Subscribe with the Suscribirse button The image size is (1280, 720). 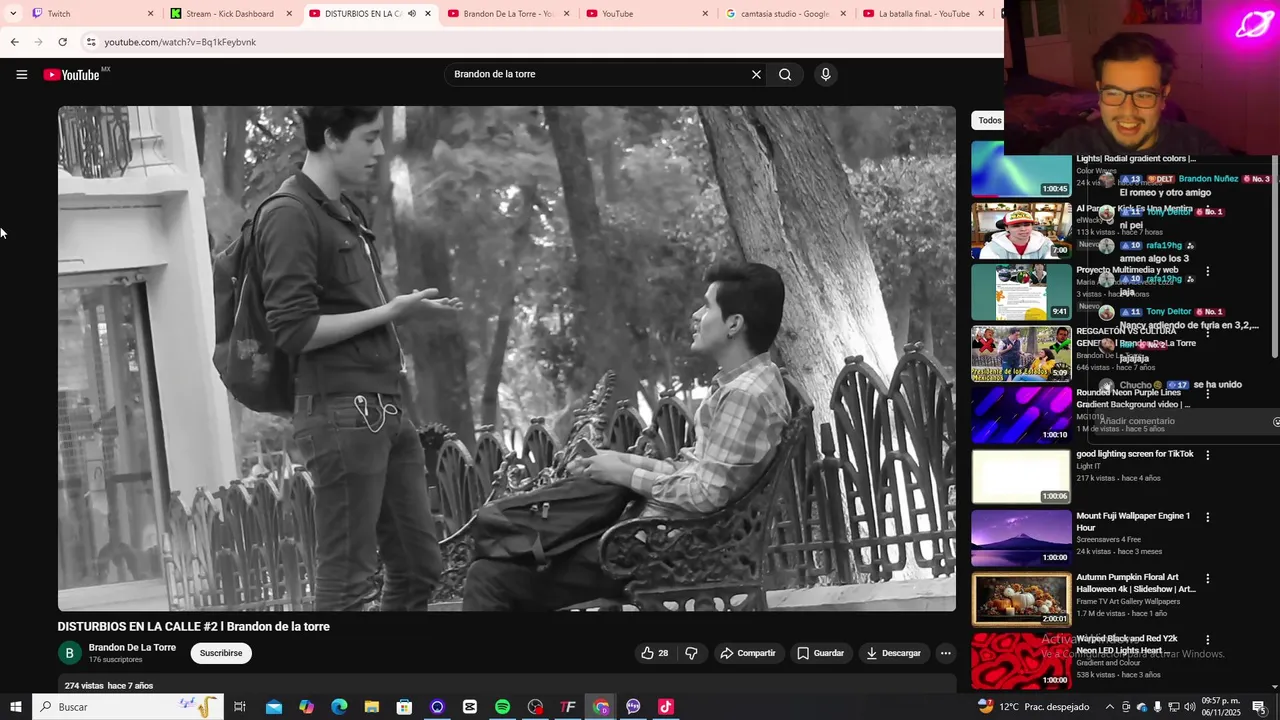221,653
